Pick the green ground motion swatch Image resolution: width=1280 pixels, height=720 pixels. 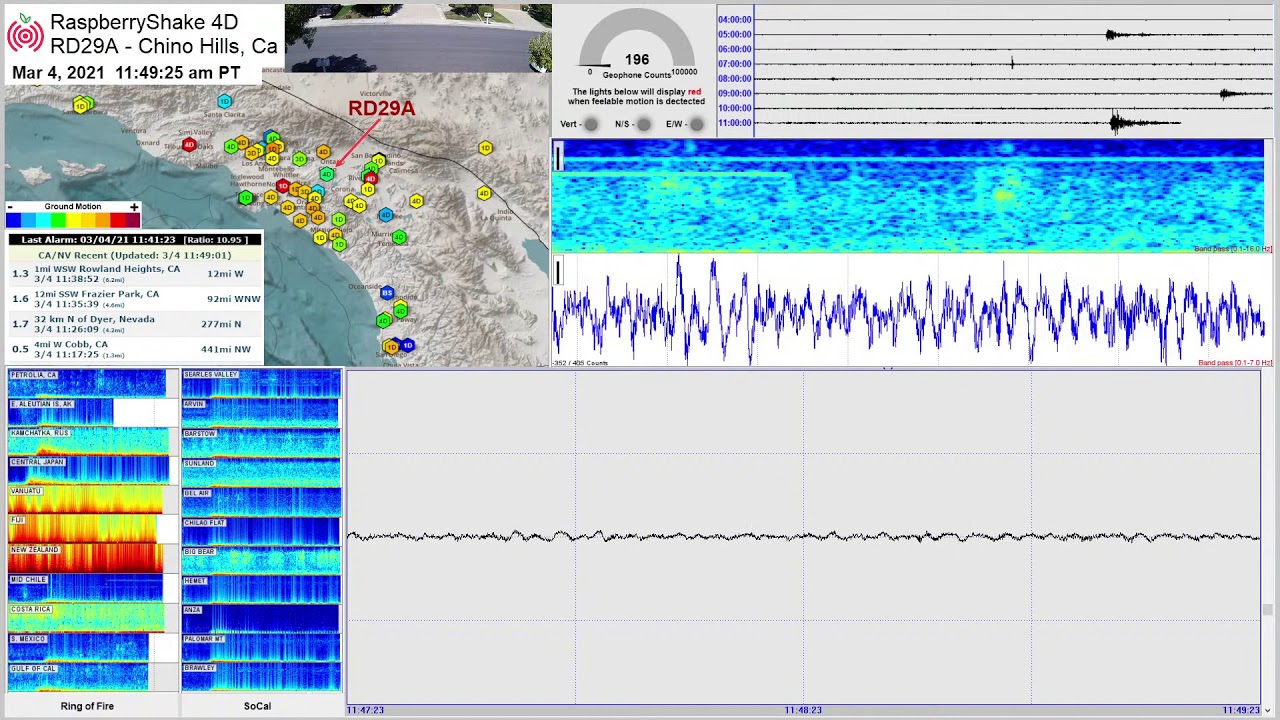point(58,220)
